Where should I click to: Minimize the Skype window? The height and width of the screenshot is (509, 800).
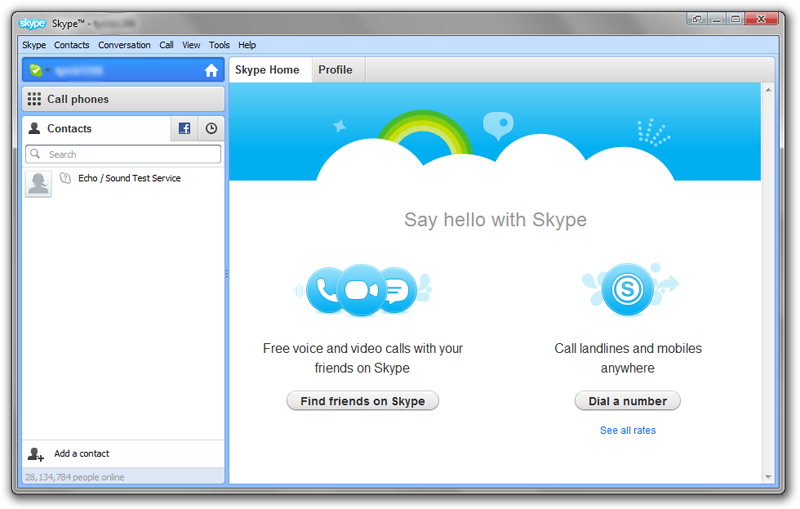point(716,19)
